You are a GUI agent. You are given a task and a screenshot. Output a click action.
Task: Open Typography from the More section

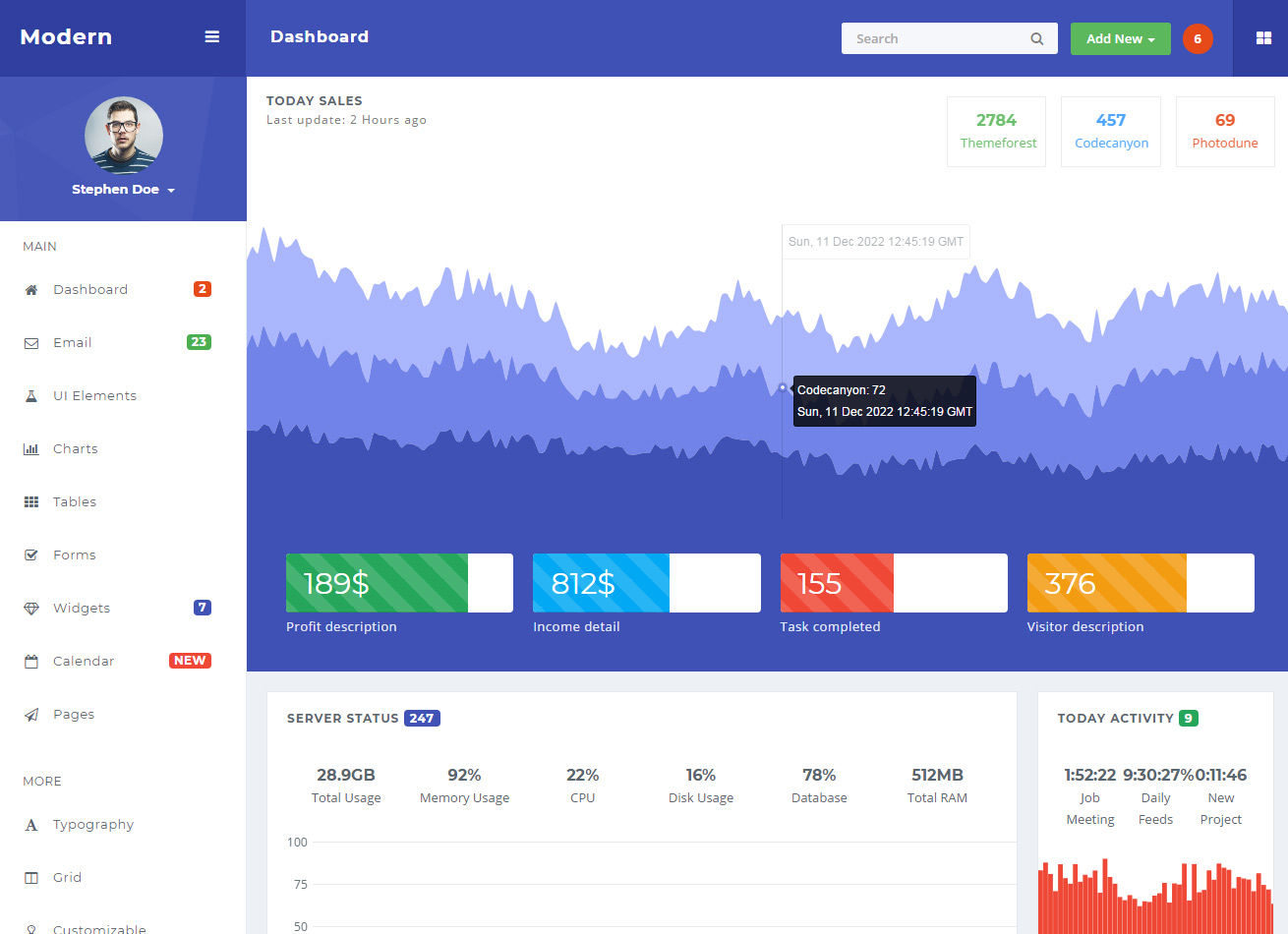pos(93,825)
